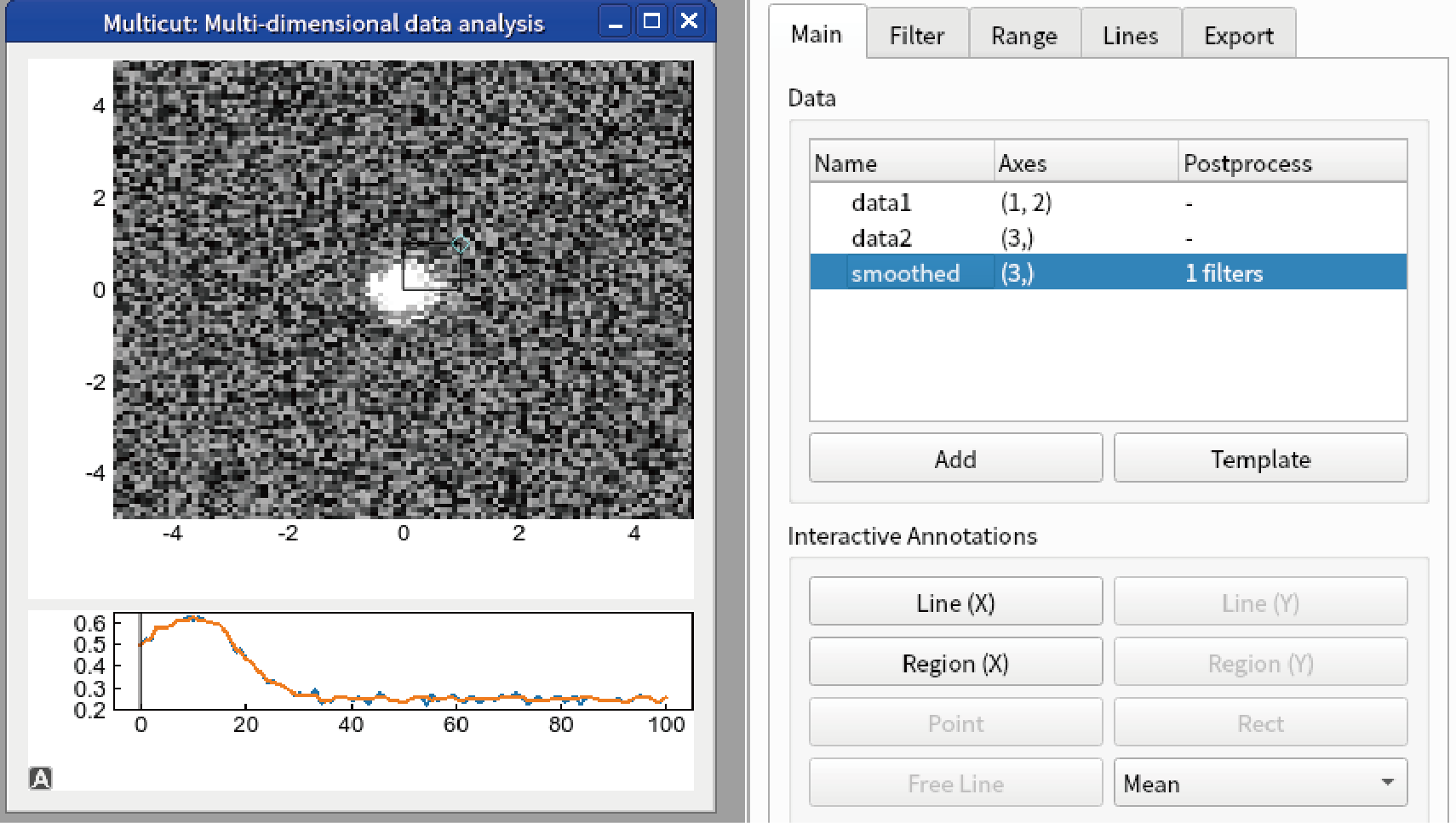Select the data2 row

pos(1108,237)
